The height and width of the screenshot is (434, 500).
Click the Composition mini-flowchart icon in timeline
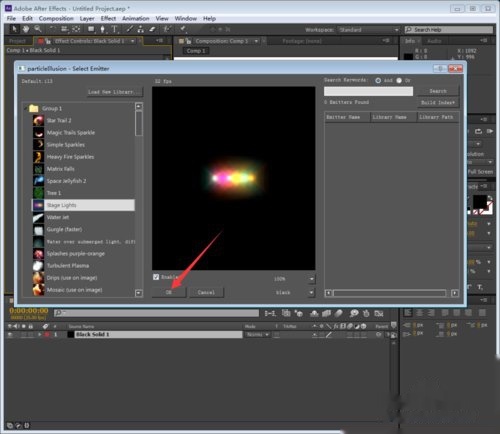[270, 313]
